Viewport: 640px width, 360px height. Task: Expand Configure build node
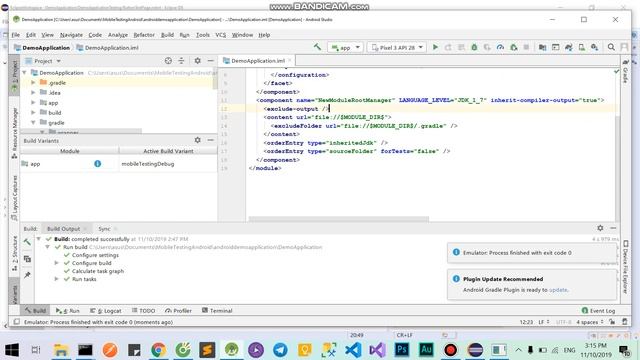pyautogui.click(x=57, y=263)
